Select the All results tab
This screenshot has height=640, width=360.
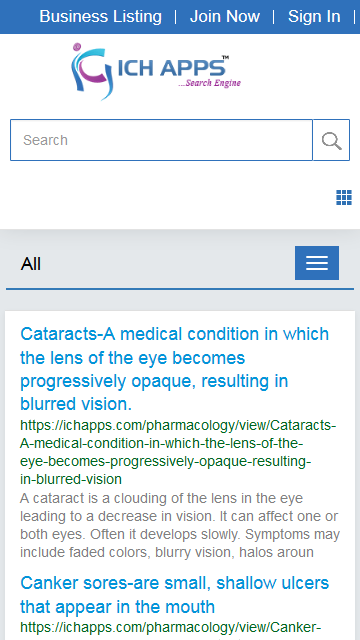[31, 264]
